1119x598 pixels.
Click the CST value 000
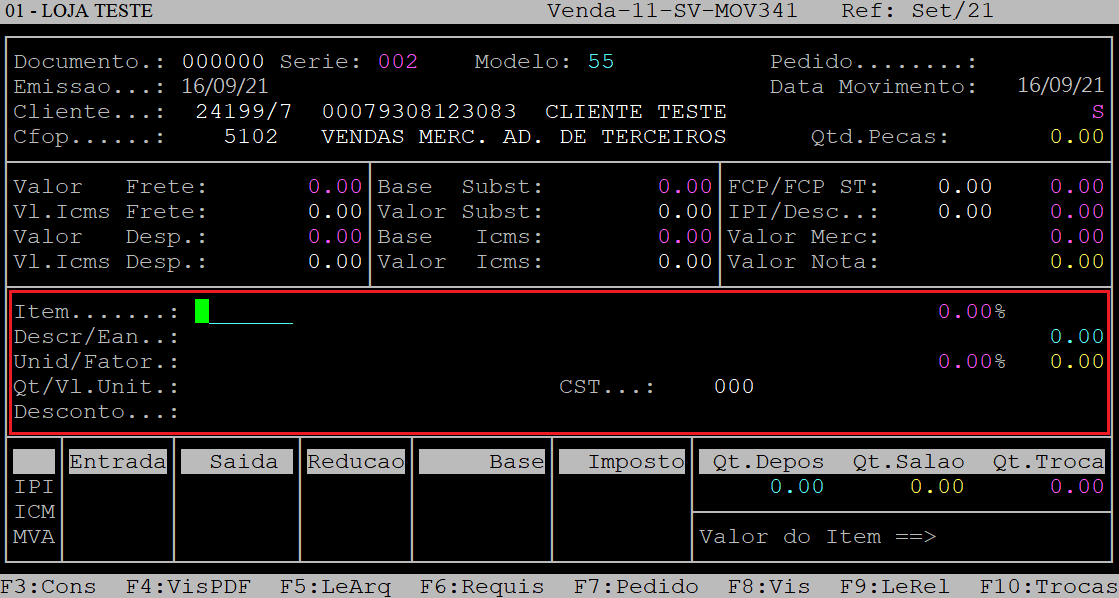pyautogui.click(x=733, y=387)
